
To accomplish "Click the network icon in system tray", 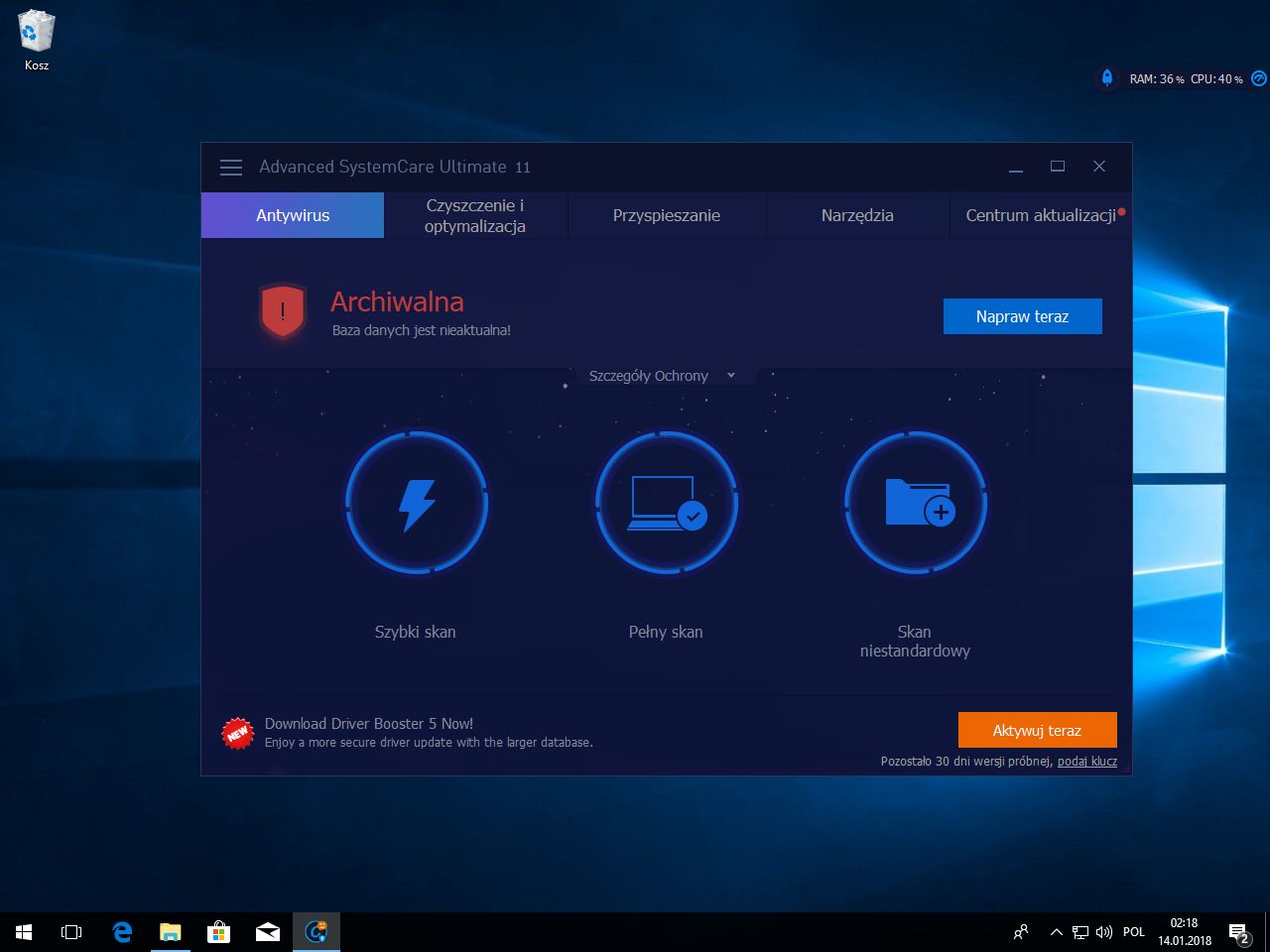I will click(1080, 932).
